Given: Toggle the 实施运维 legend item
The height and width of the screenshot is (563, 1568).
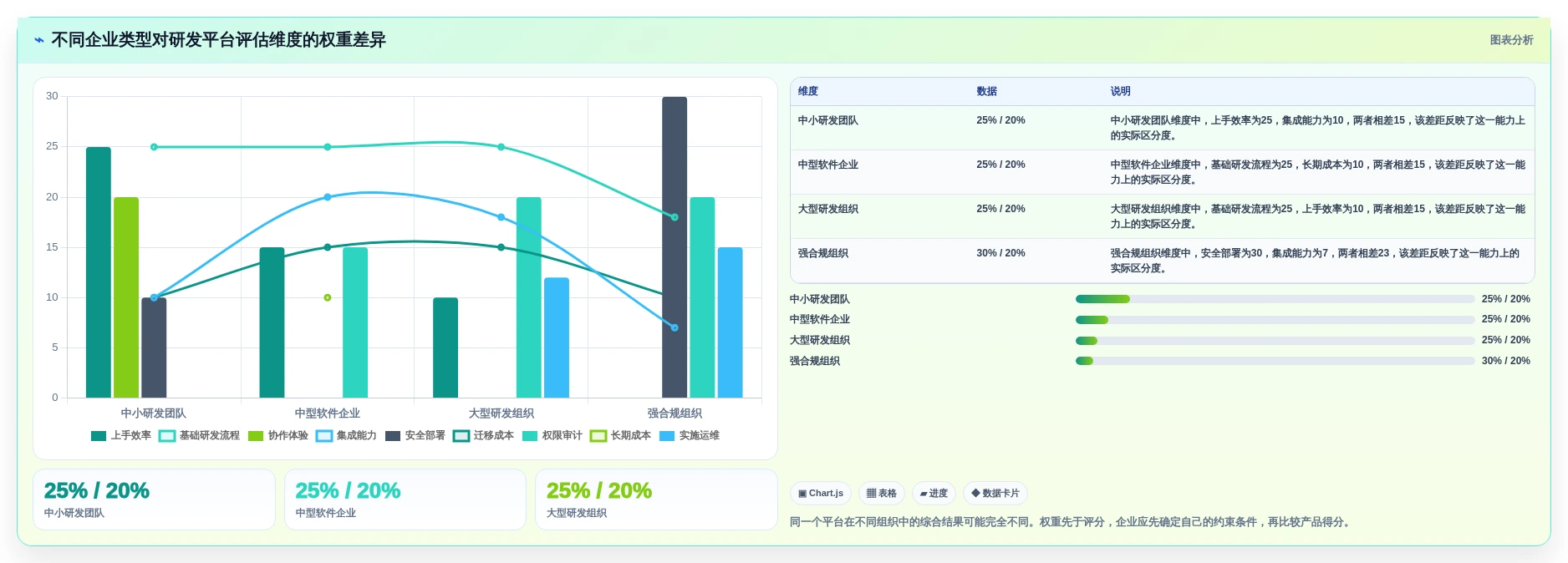Looking at the screenshot, I should point(690,435).
